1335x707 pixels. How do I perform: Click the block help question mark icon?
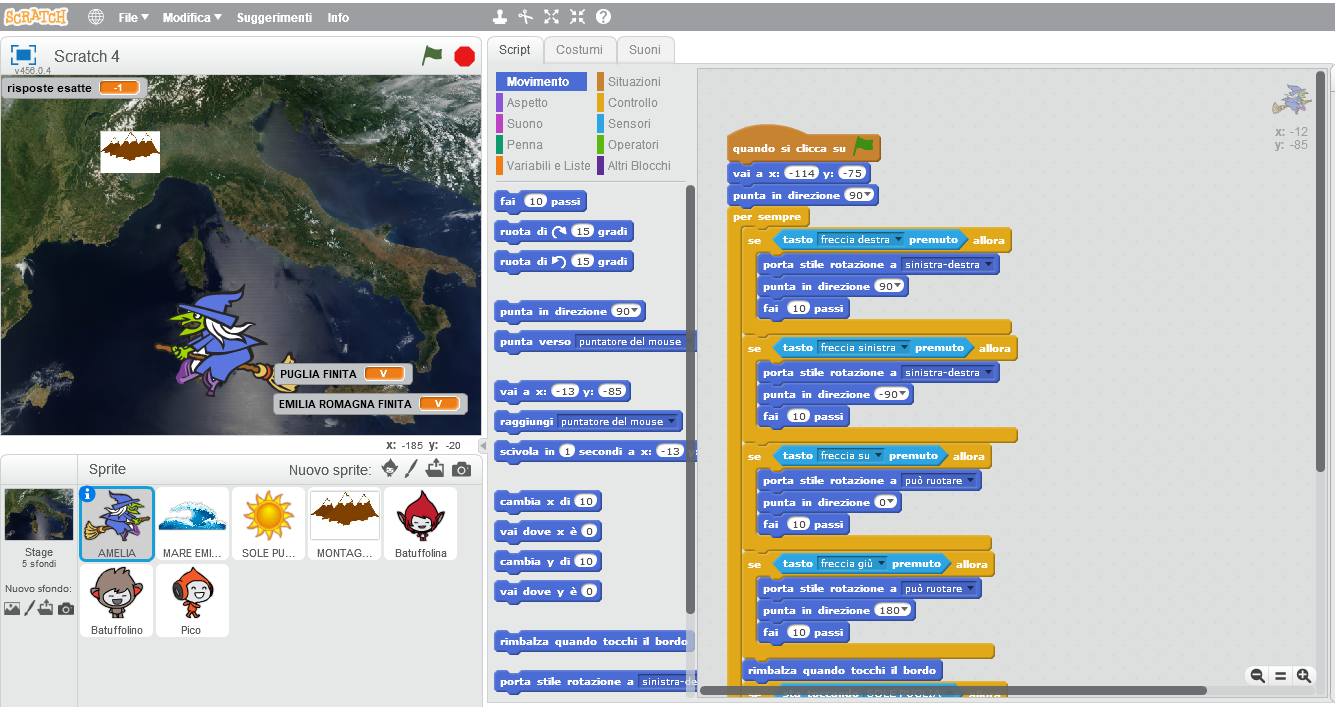click(x=603, y=17)
